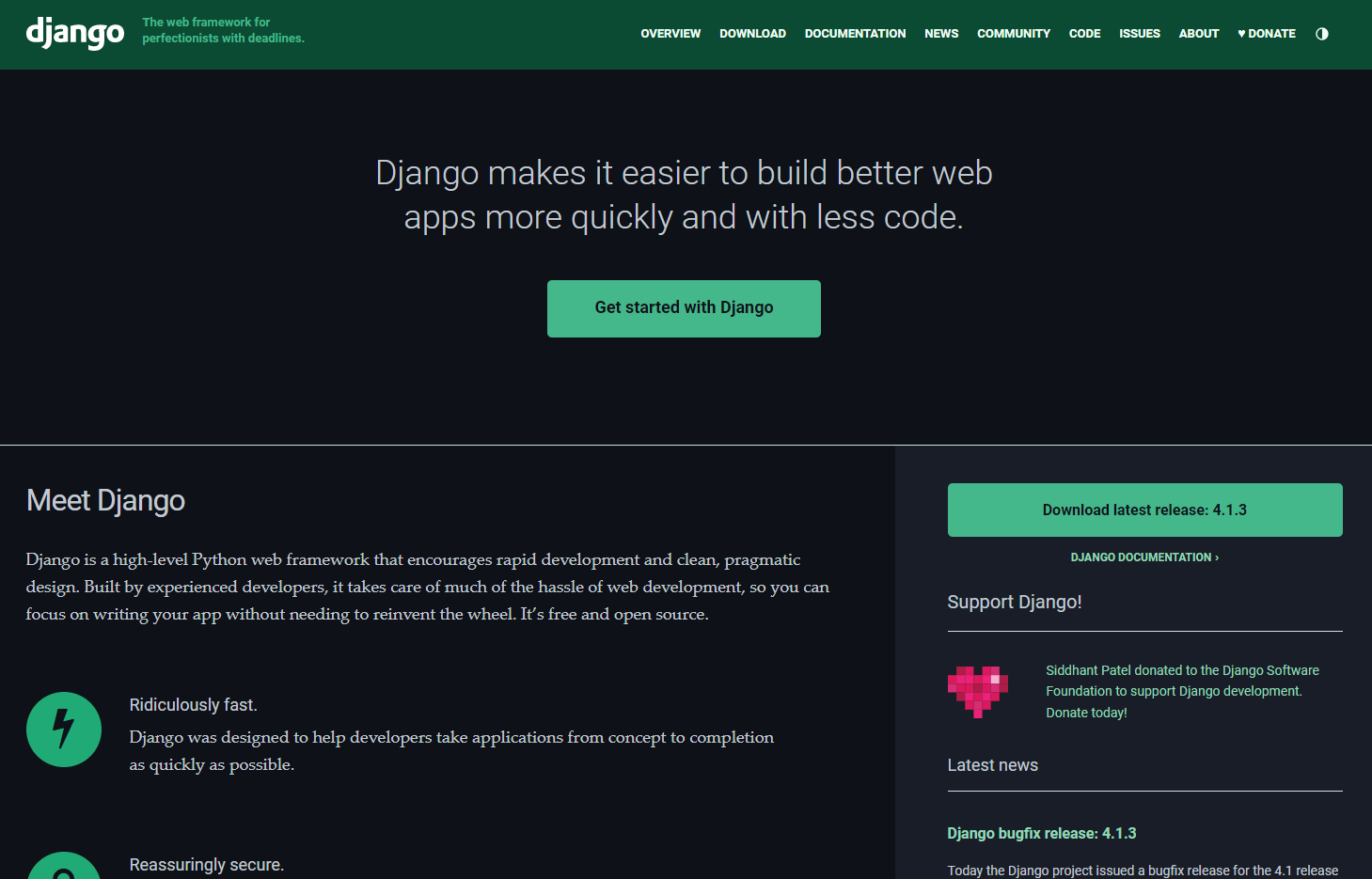Screen dimensions: 1372x879
Task: Open the Documentation section
Action: [x=855, y=33]
